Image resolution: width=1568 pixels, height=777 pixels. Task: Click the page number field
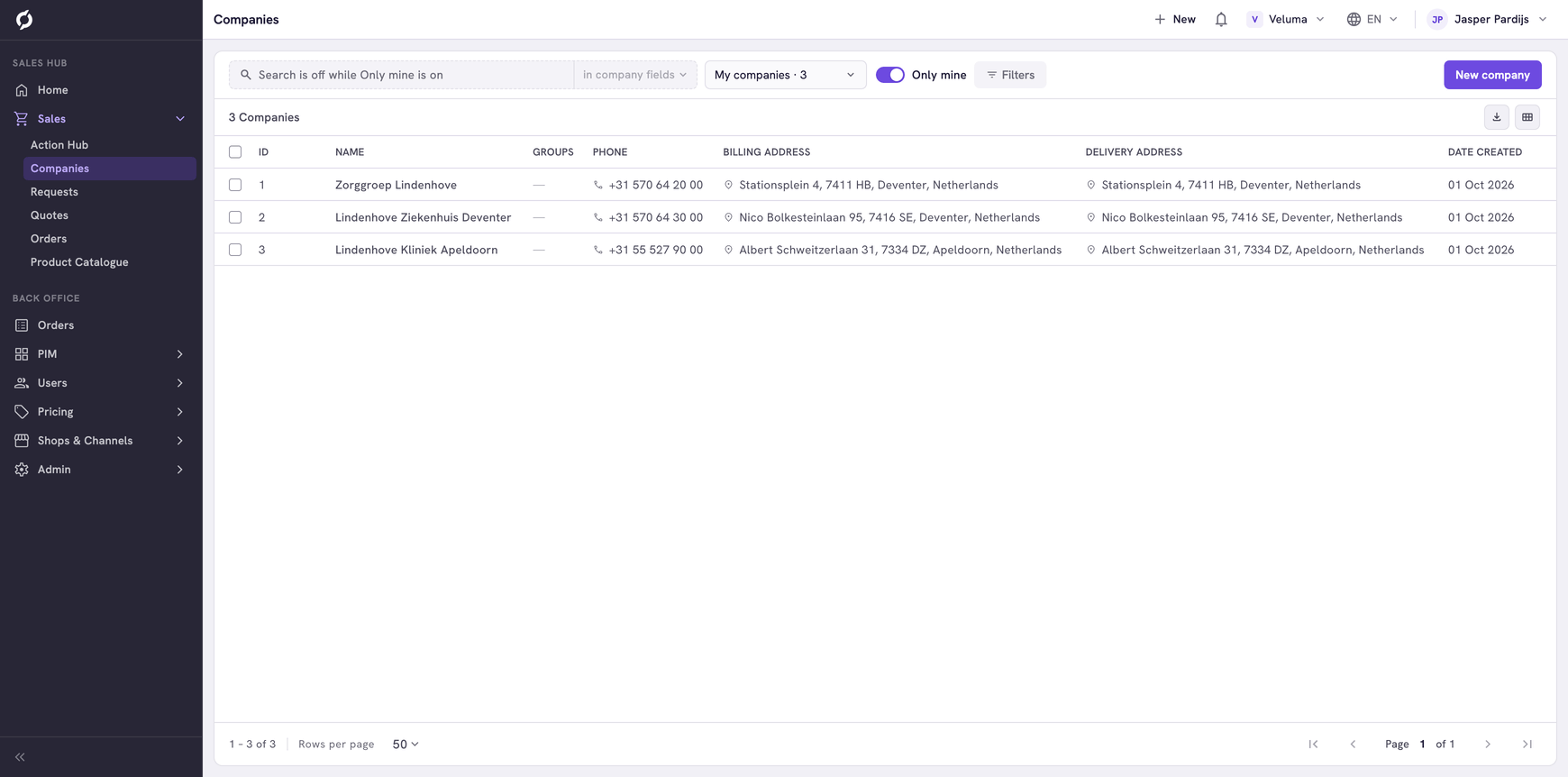tap(1423, 745)
